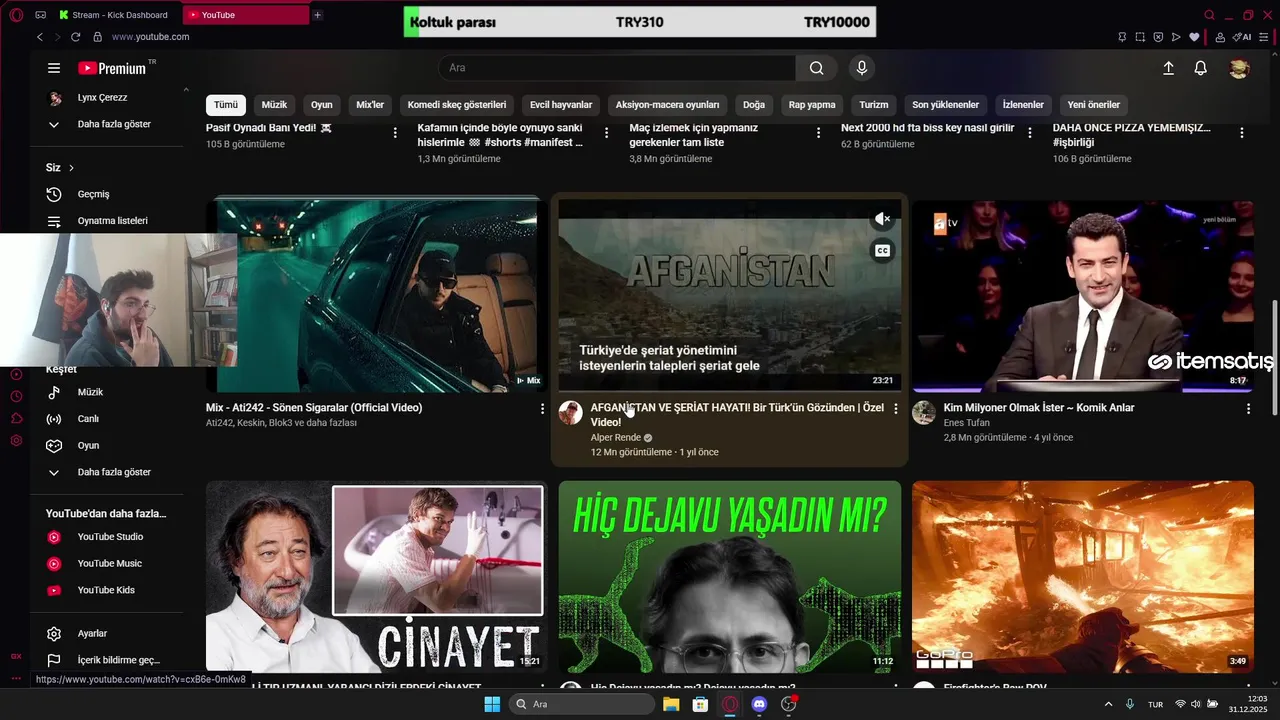Open a new tab with the plus button
Screen dimensions: 1280x720
[317, 15]
